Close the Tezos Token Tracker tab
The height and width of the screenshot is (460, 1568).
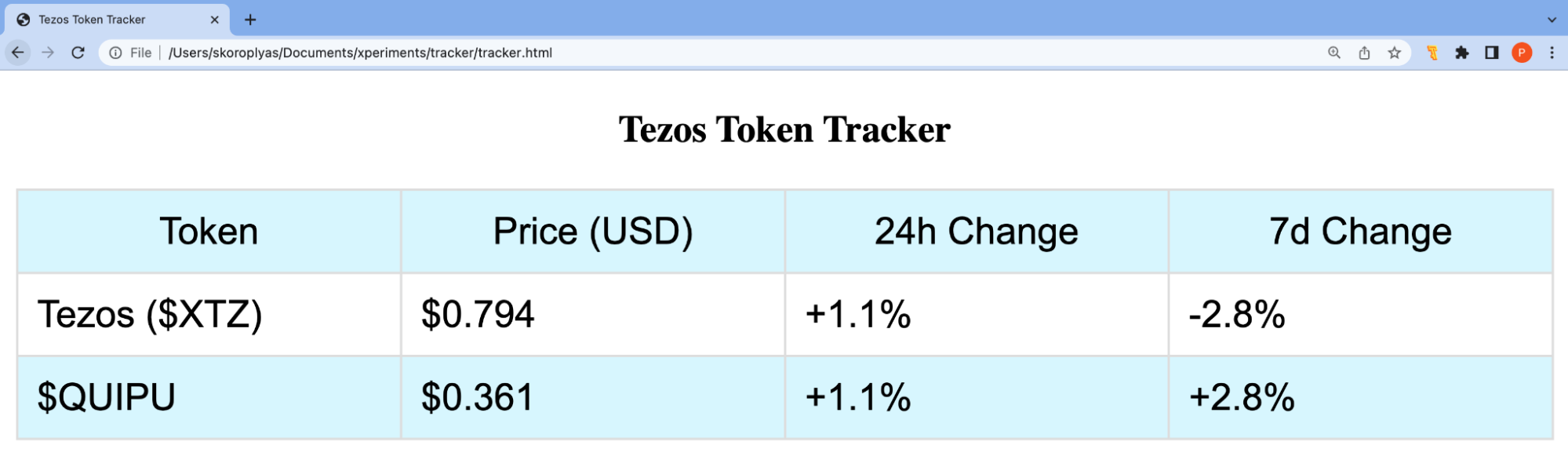point(214,20)
